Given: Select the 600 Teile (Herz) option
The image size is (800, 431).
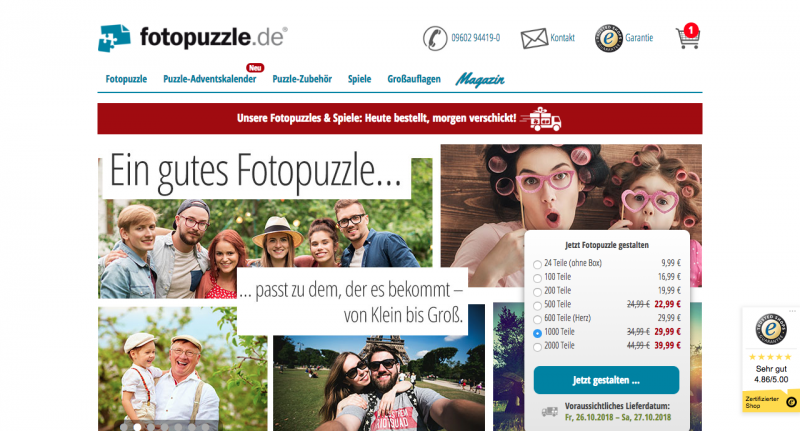Looking at the screenshot, I should tap(537, 319).
